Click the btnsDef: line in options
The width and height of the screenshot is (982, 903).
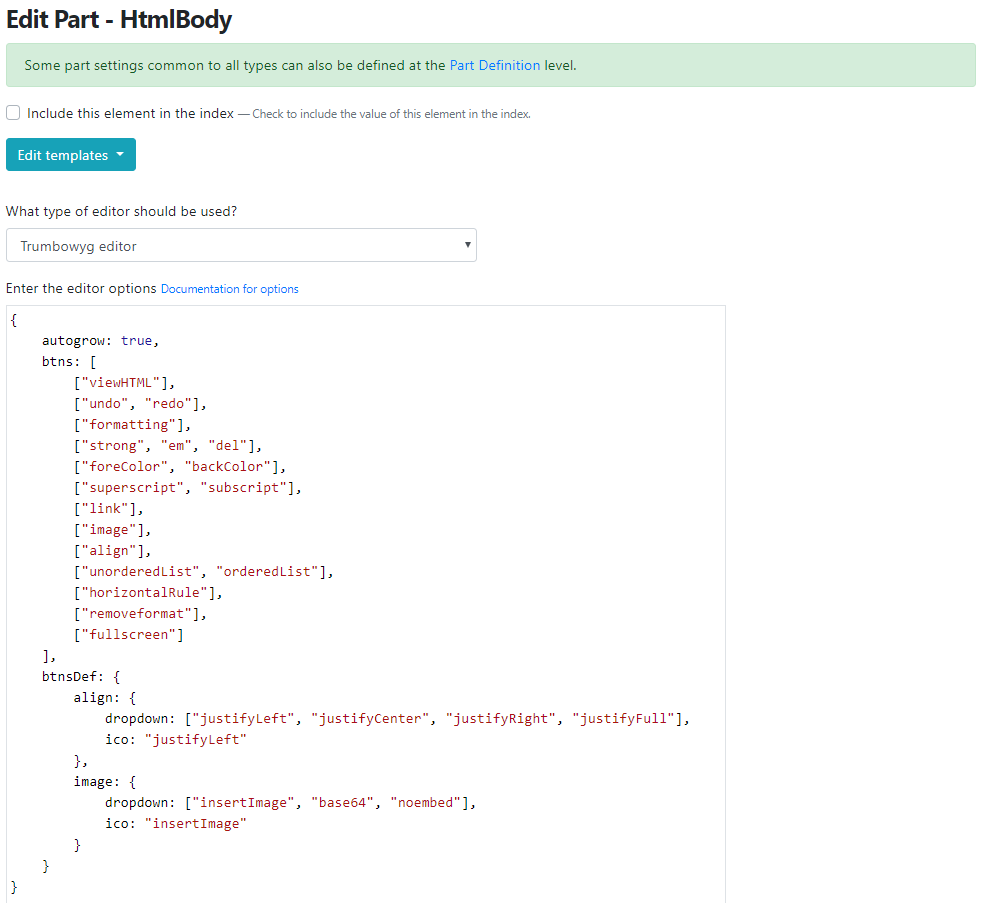(x=81, y=676)
